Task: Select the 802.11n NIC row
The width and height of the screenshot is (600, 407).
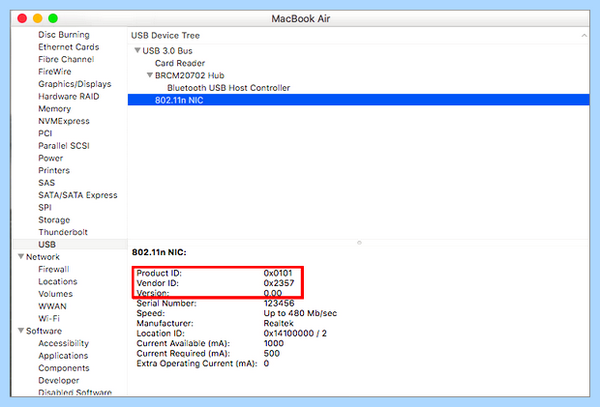Action: (358, 100)
